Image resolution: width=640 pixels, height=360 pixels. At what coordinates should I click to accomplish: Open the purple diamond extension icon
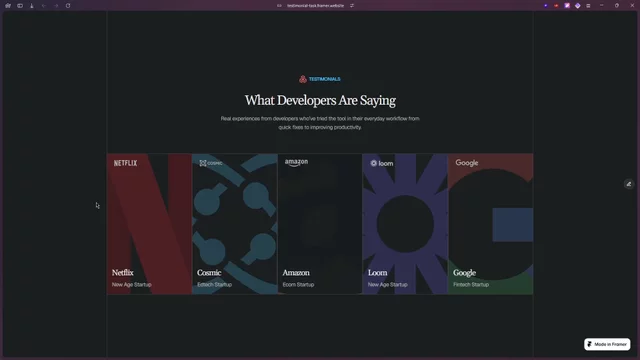(578, 6)
